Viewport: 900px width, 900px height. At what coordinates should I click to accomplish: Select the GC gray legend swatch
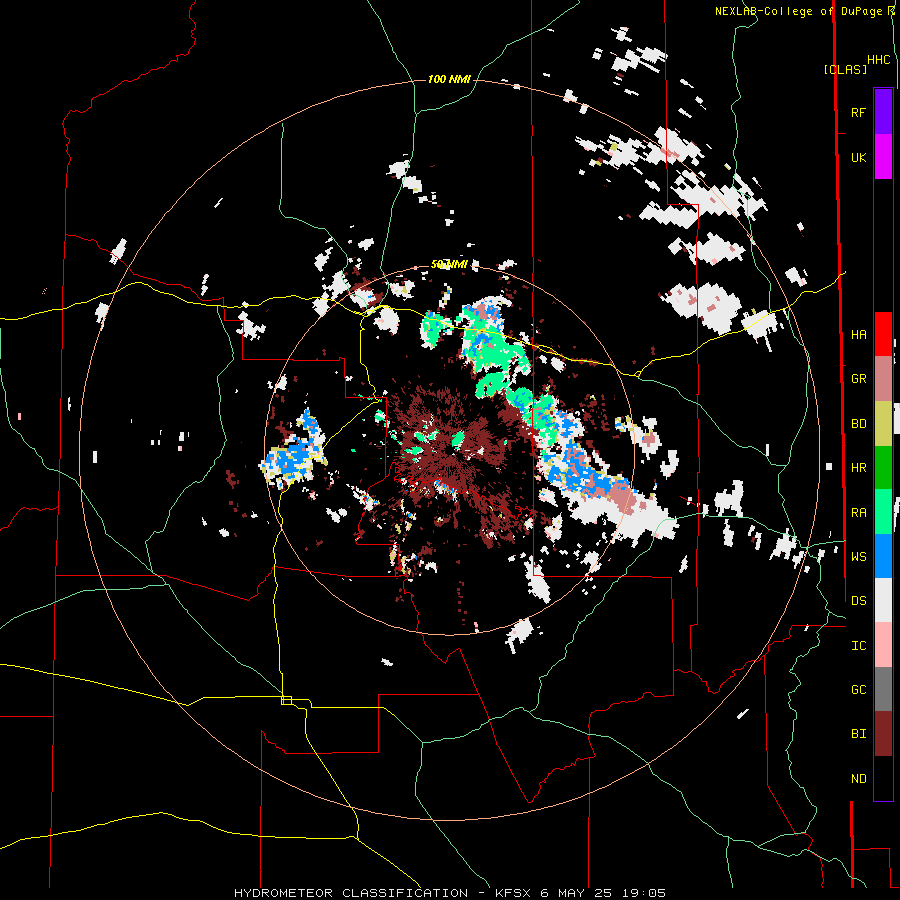point(883,689)
